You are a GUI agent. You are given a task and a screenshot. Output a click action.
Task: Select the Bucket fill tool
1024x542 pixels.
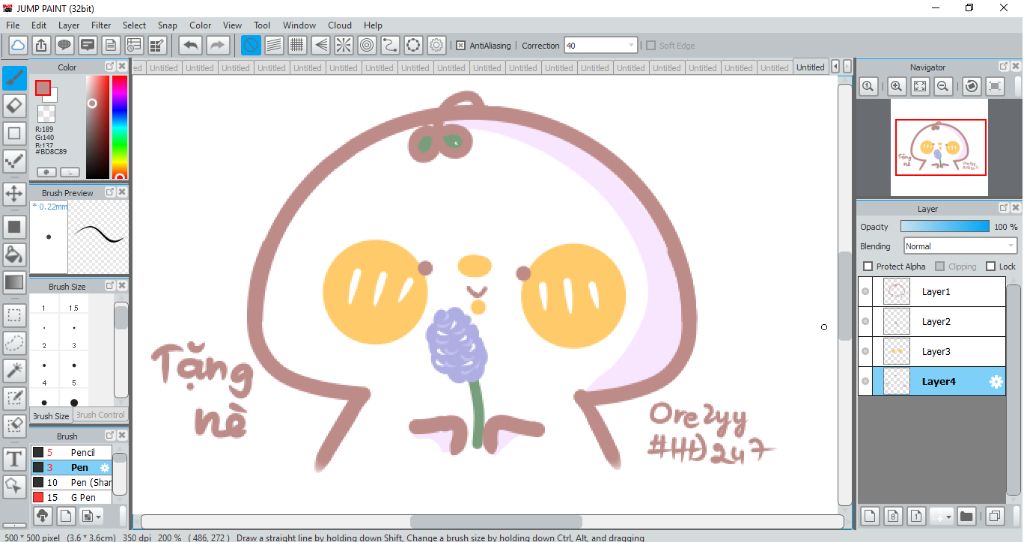pos(14,254)
